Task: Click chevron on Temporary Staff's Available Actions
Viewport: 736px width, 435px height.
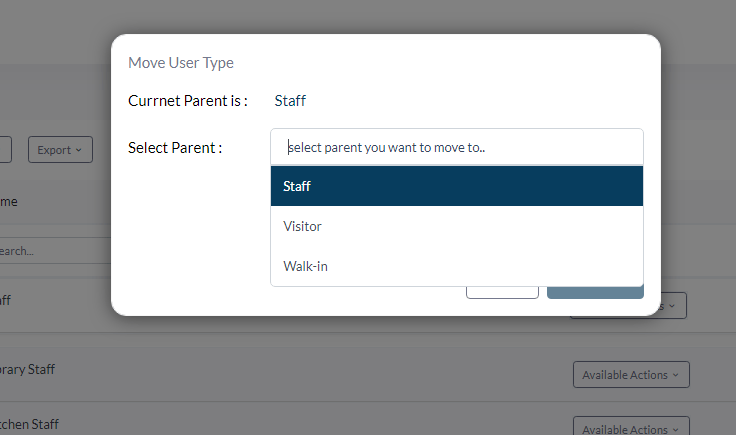Action: tap(675, 375)
